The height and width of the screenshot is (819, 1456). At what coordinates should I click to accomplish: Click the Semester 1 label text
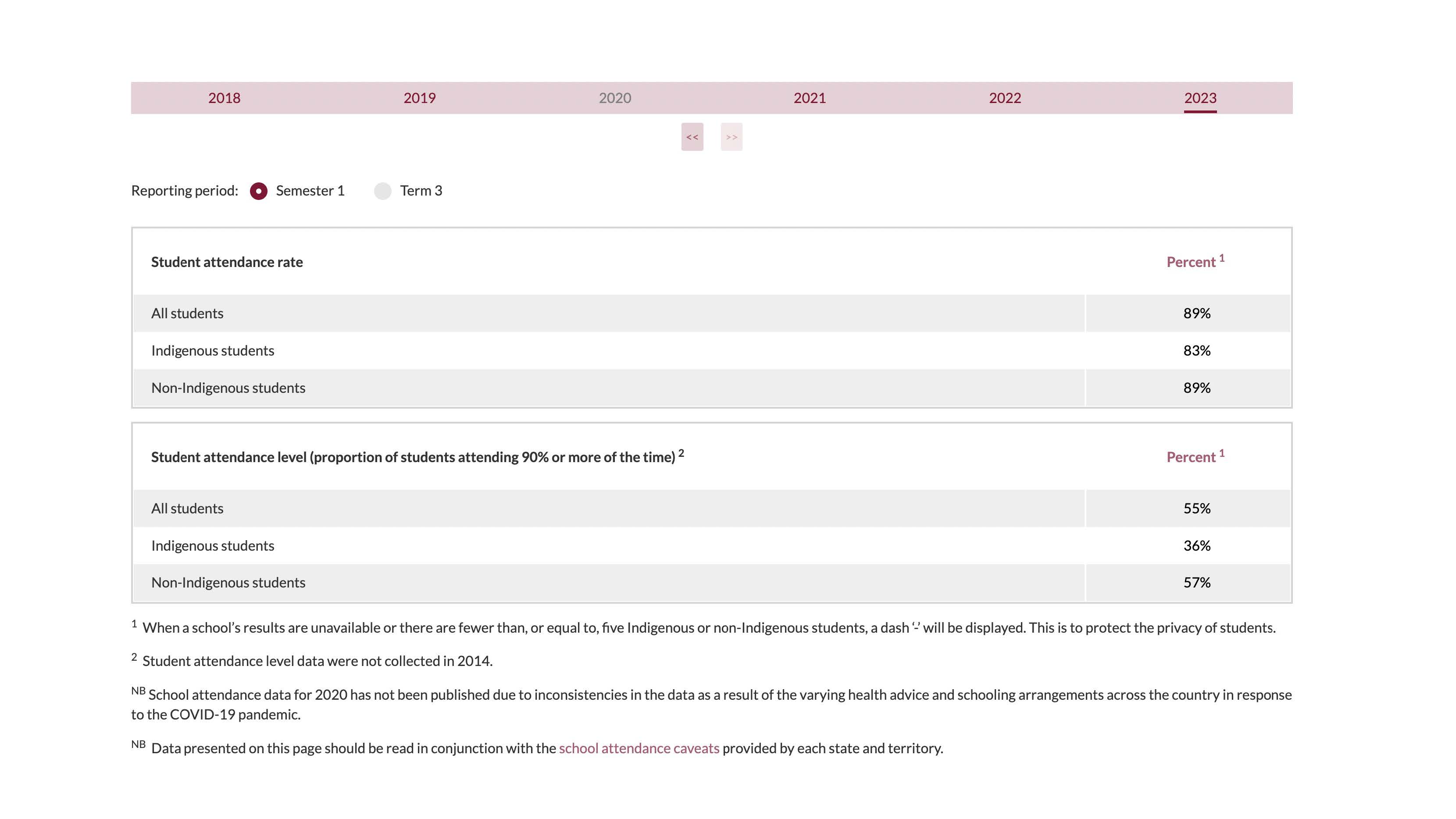tap(310, 191)
